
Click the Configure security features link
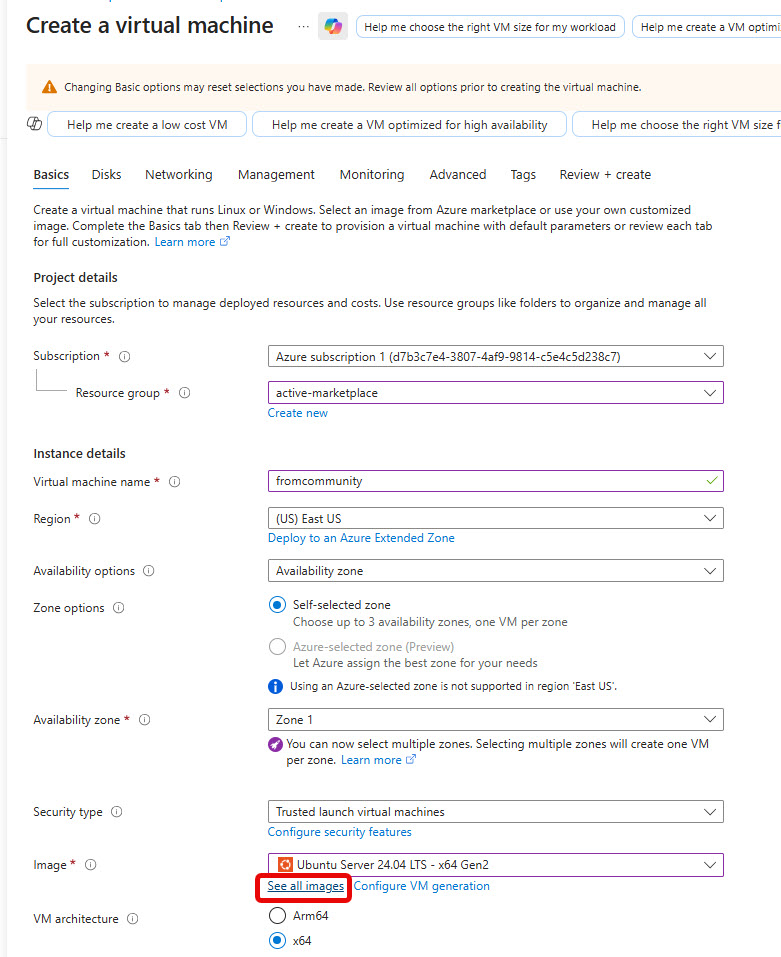(340, 832)
